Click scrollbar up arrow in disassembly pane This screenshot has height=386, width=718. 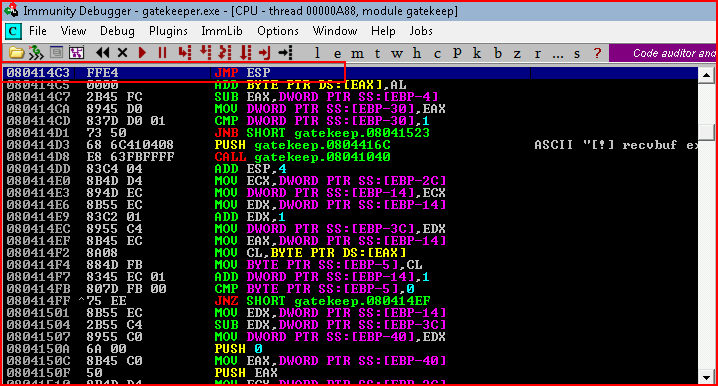coord(707,75)
